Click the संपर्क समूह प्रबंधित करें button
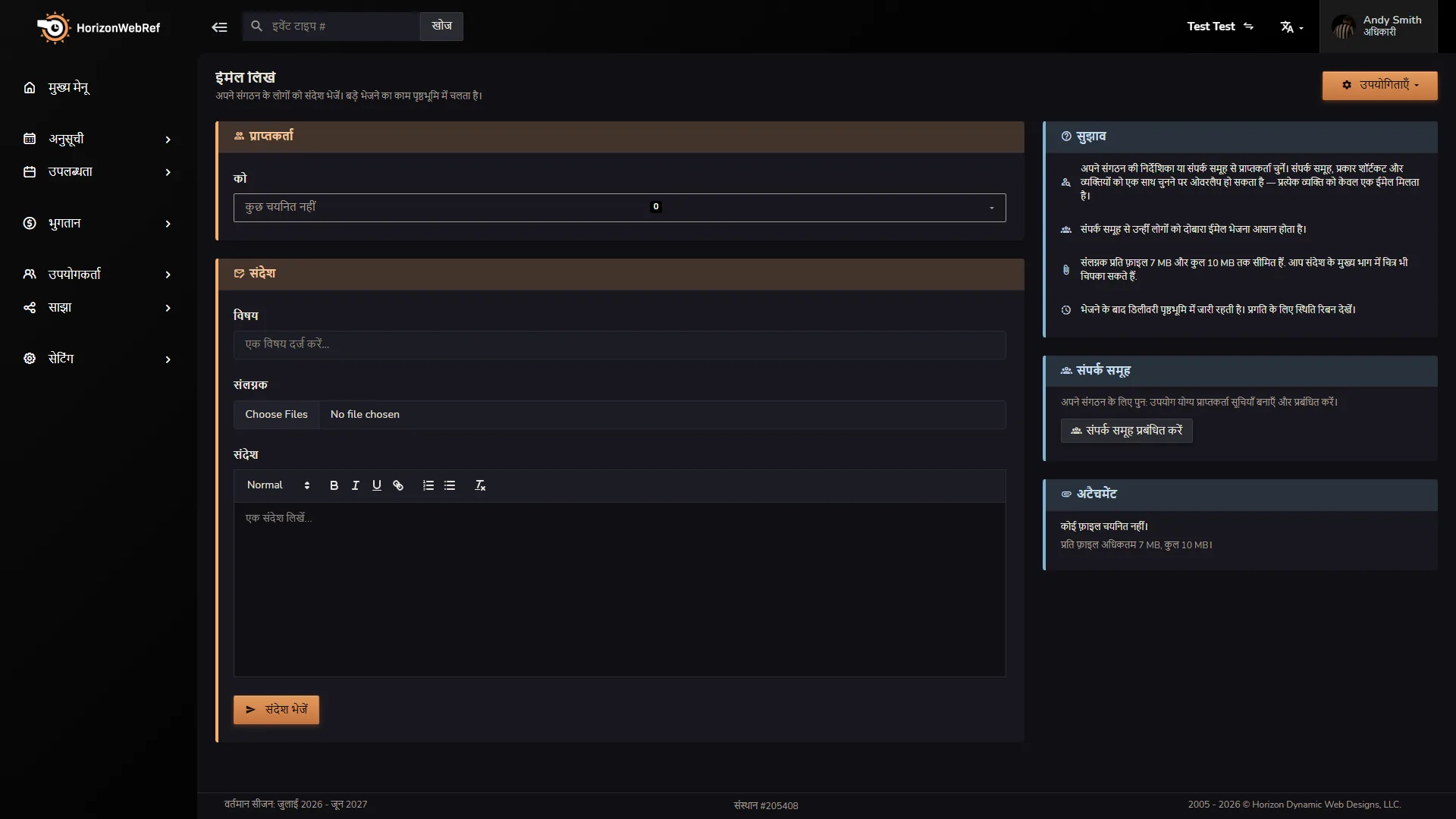 pyautogui.click(x=1126, y=431)
